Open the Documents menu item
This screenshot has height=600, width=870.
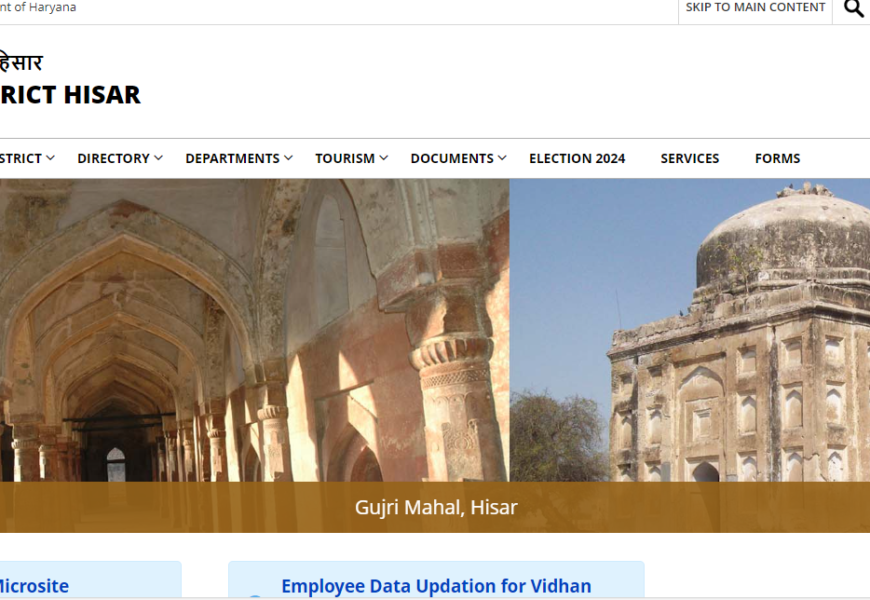pos(452,159)
